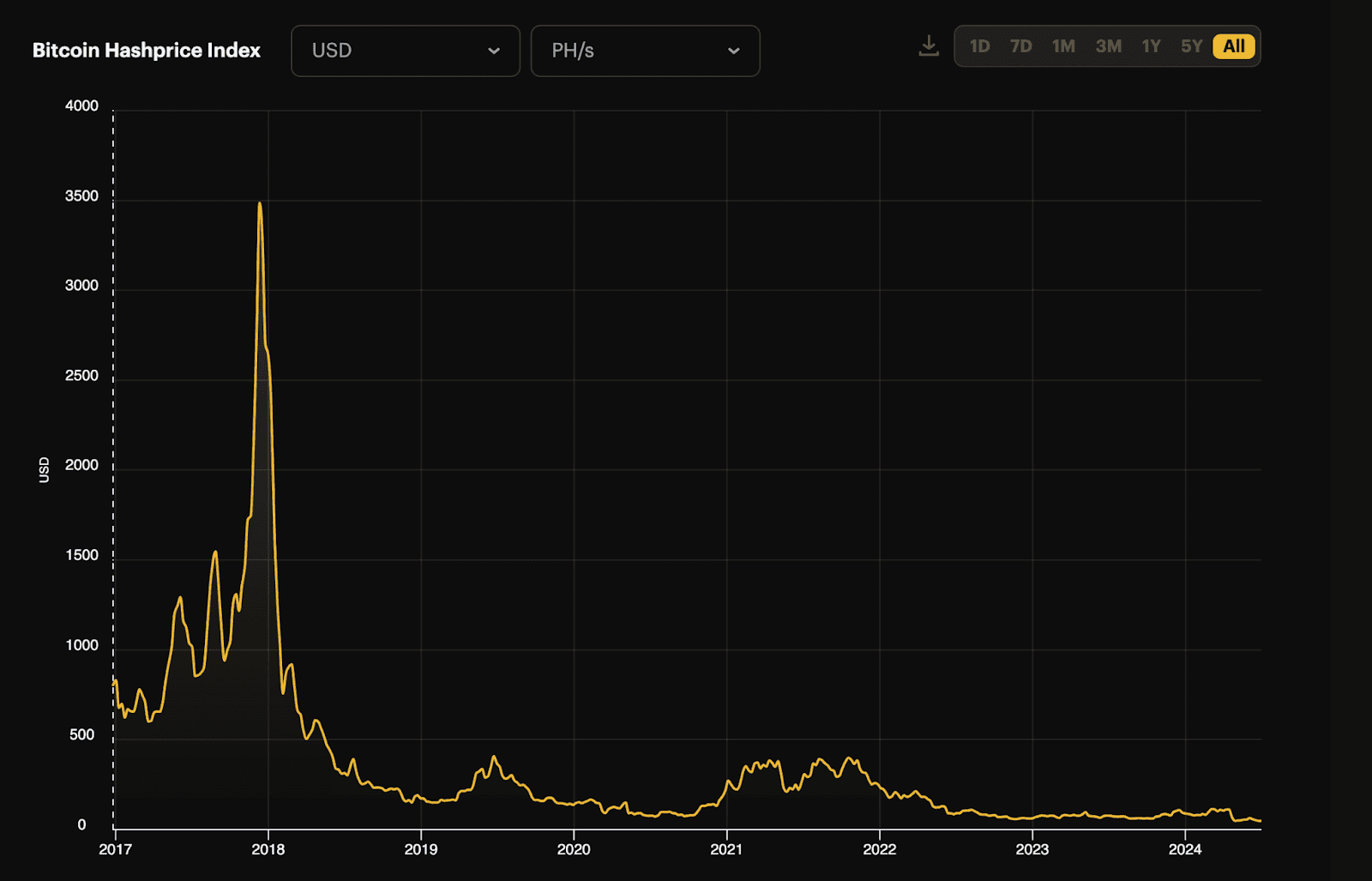The width and height of the screenshot is (1372, 881).
Task: Click the 2021 x-axis label
Action: pos(726,849)
